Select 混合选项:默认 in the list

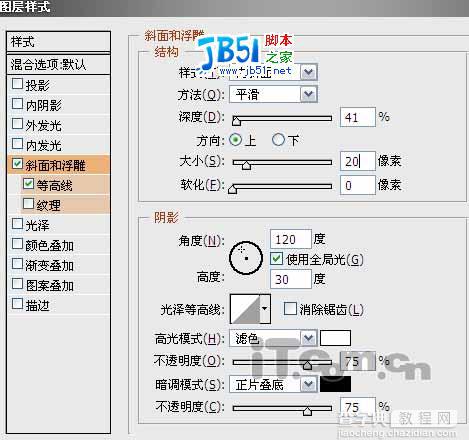[x=58, y=64]
